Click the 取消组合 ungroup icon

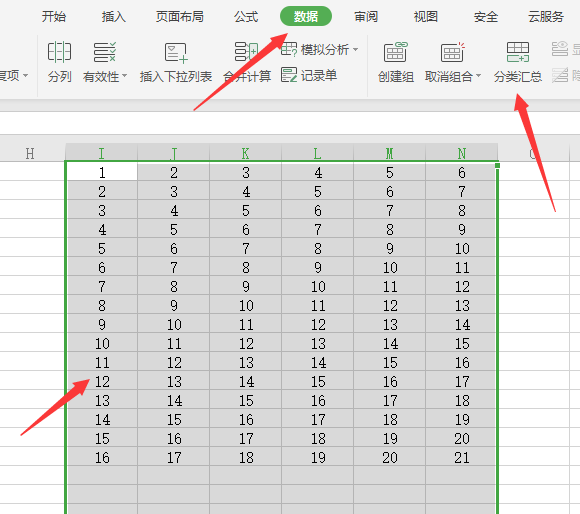452,52
